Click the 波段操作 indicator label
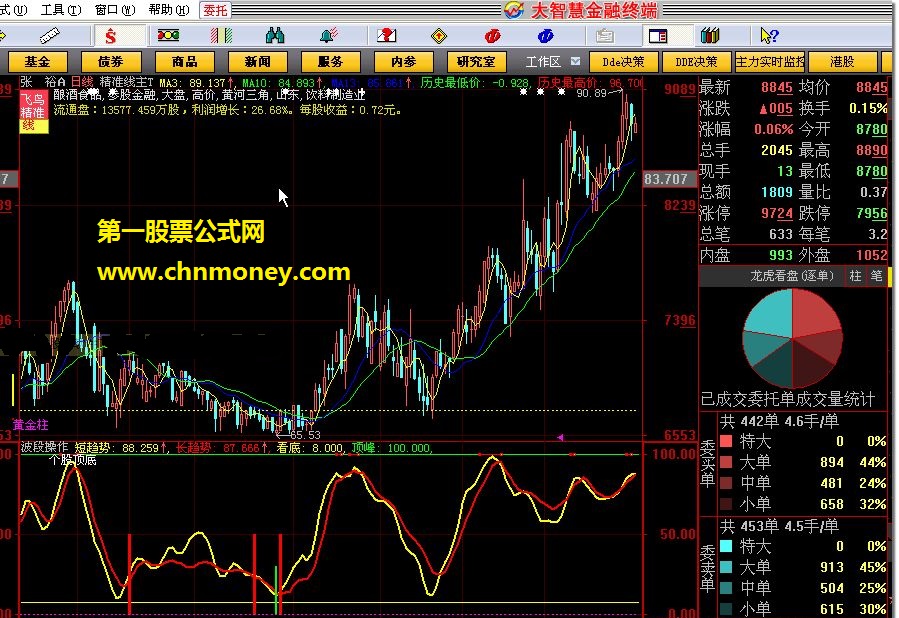 pyautogui.click(x=44, y=447)
